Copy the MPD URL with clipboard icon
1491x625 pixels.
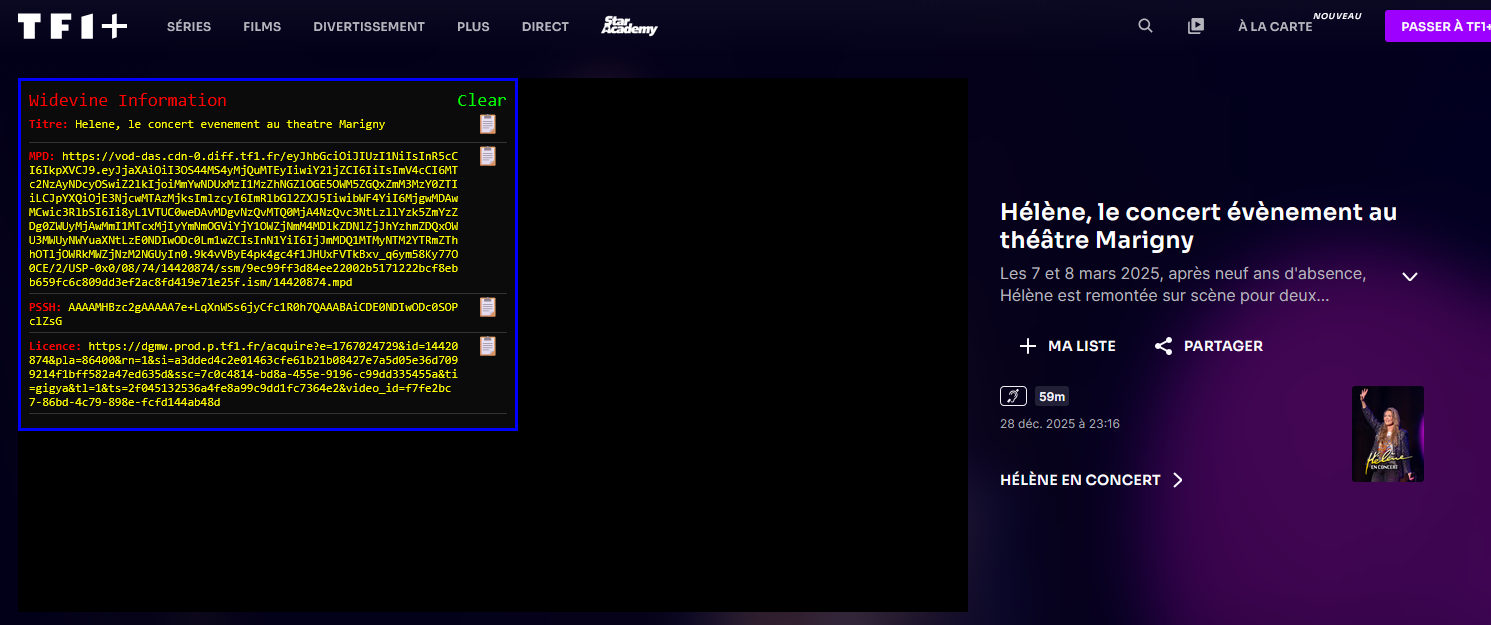tap(487, 156)
